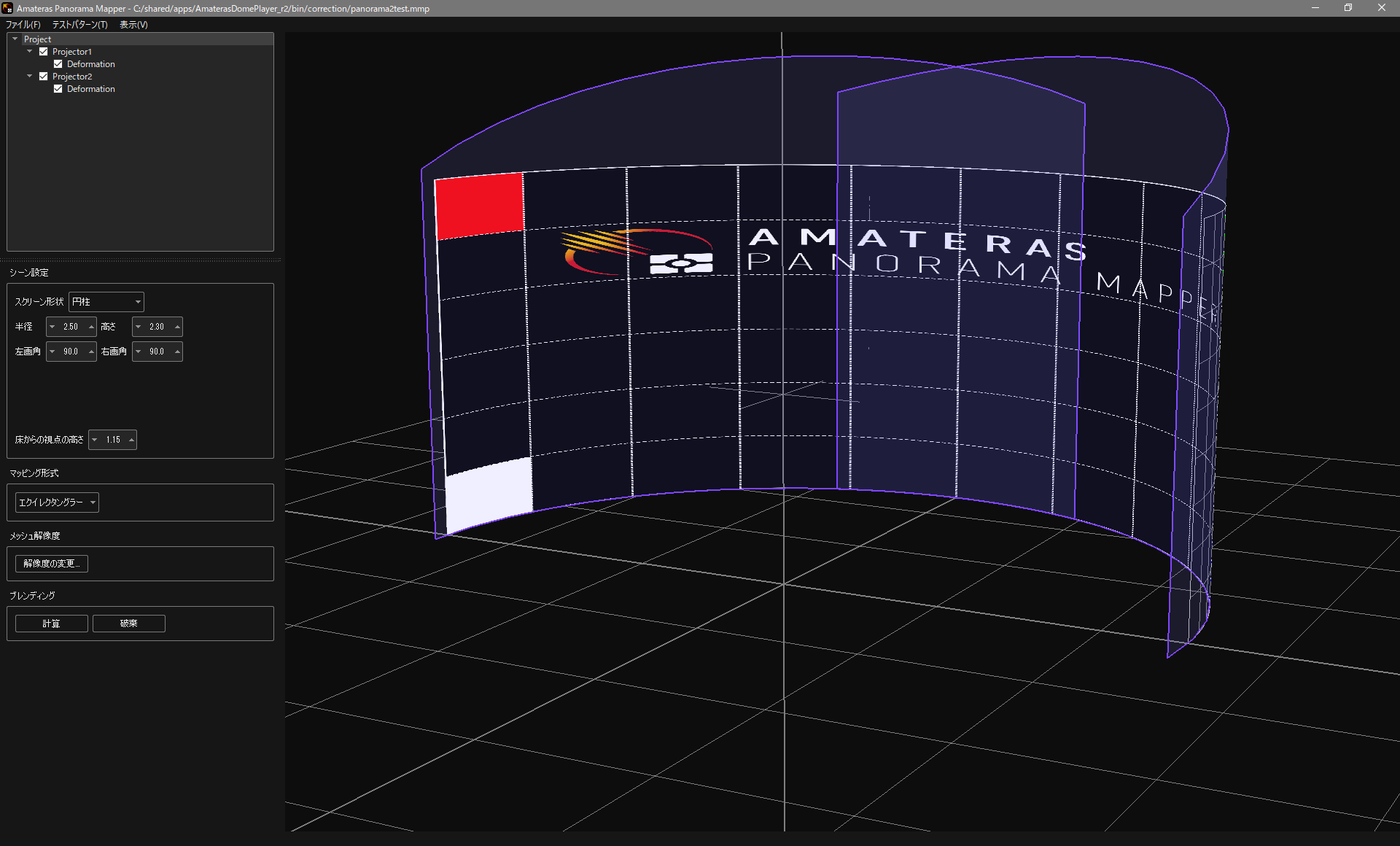Open the ファイル(F) menu
1400x846 pixels.
point(23,25)
